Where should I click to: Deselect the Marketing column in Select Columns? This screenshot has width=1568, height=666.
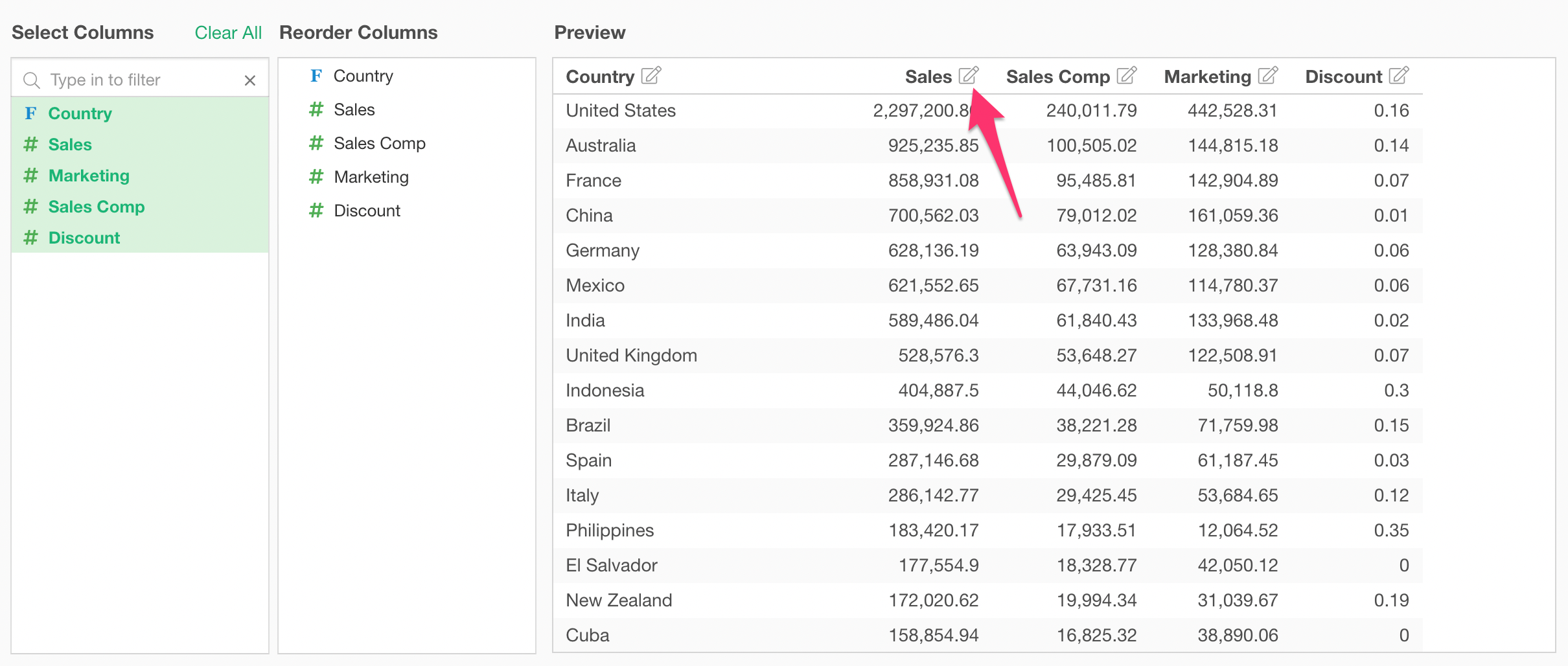[x=89, y=175]
